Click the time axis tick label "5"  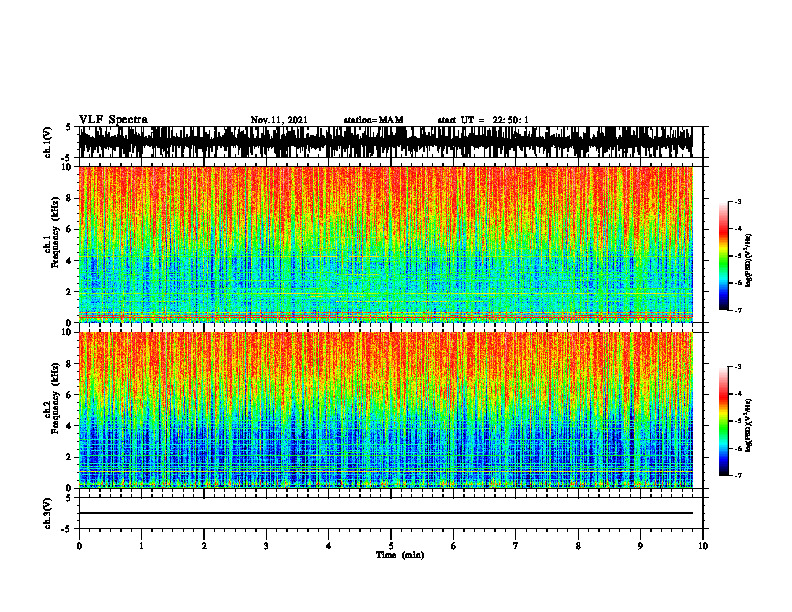pyautogui.click(x=391, y=546)
